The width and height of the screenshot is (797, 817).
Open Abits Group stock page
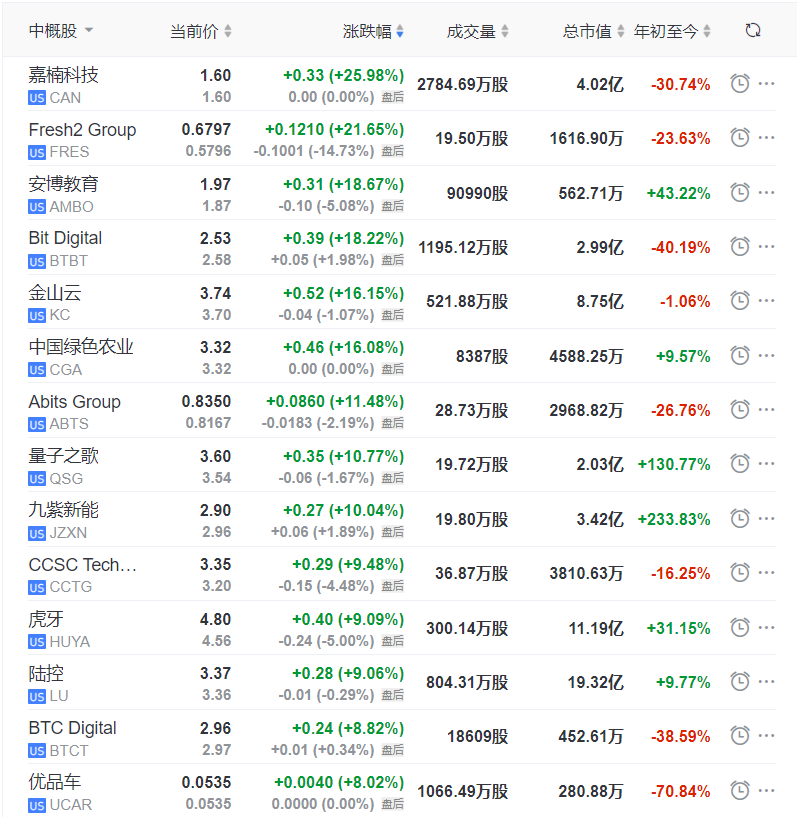tap(402, 411)
